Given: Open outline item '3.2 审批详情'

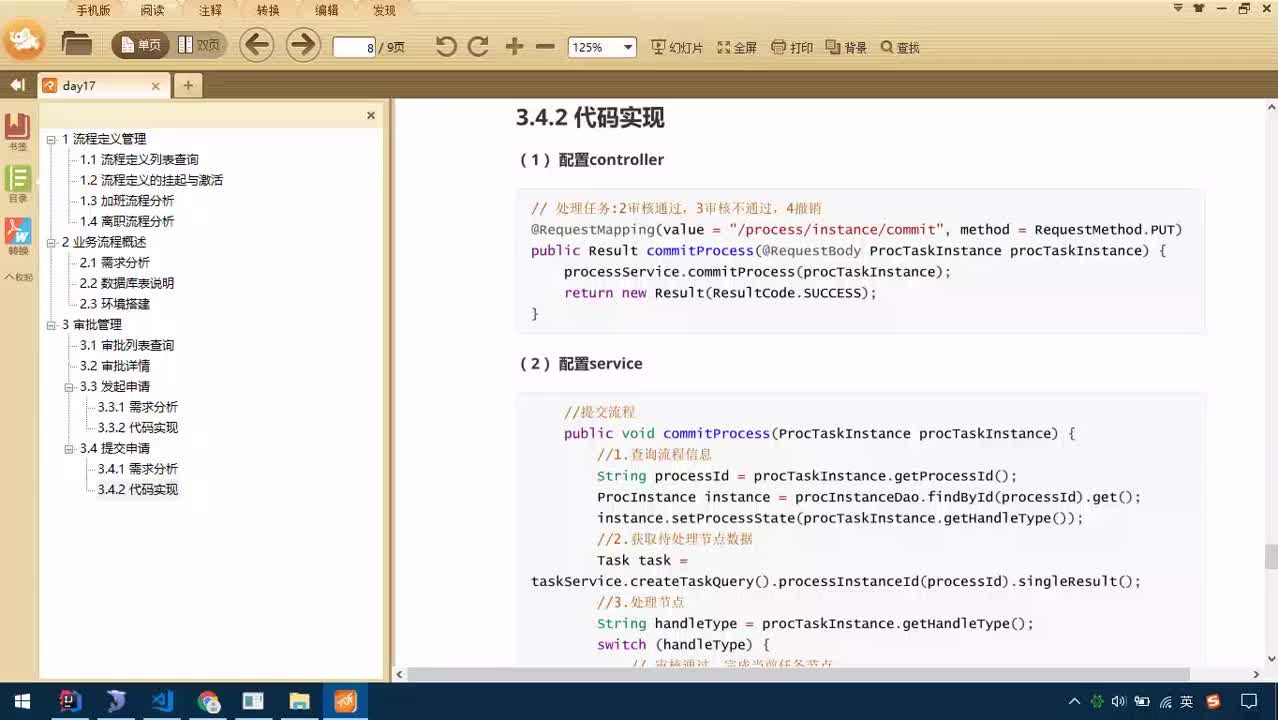Looking at the screenshot, I should pyautogui.click(x=115, y=366).
